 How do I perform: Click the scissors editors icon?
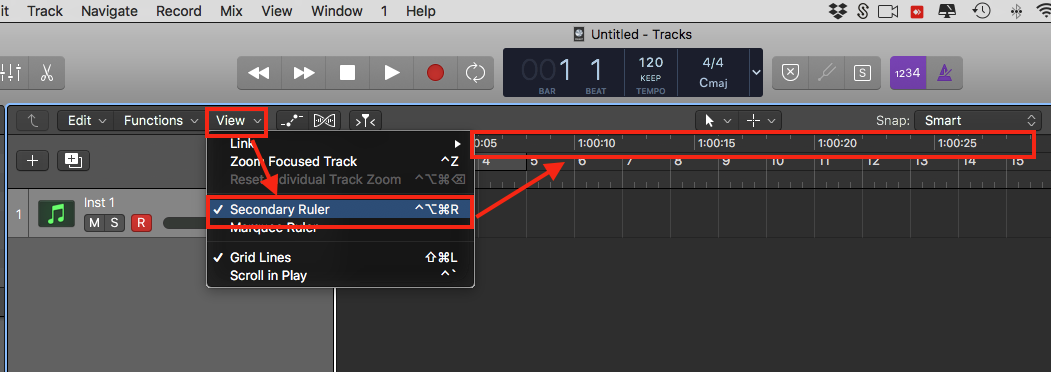point(47,72)
